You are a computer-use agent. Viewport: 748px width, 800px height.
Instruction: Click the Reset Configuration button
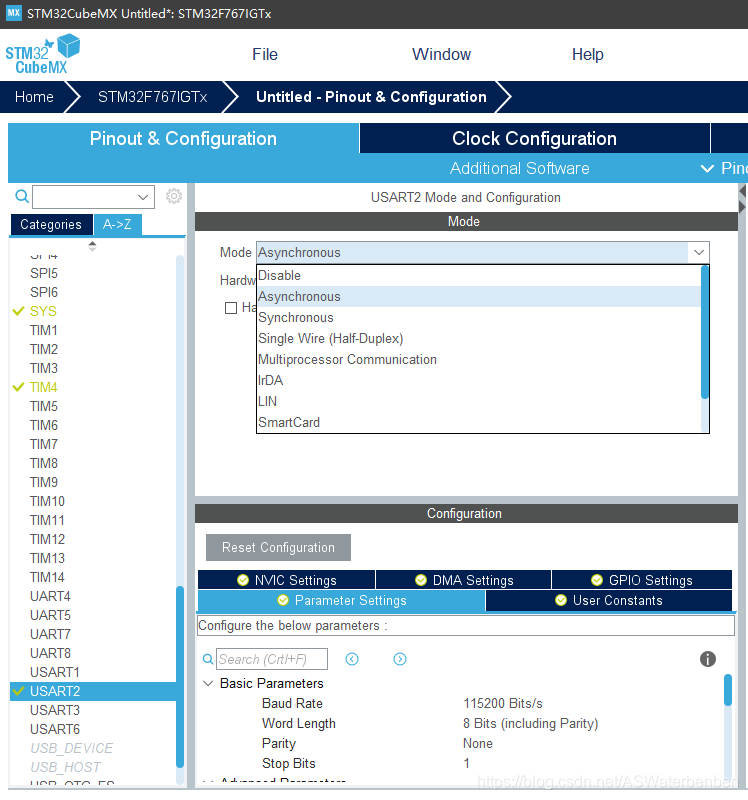278,547
